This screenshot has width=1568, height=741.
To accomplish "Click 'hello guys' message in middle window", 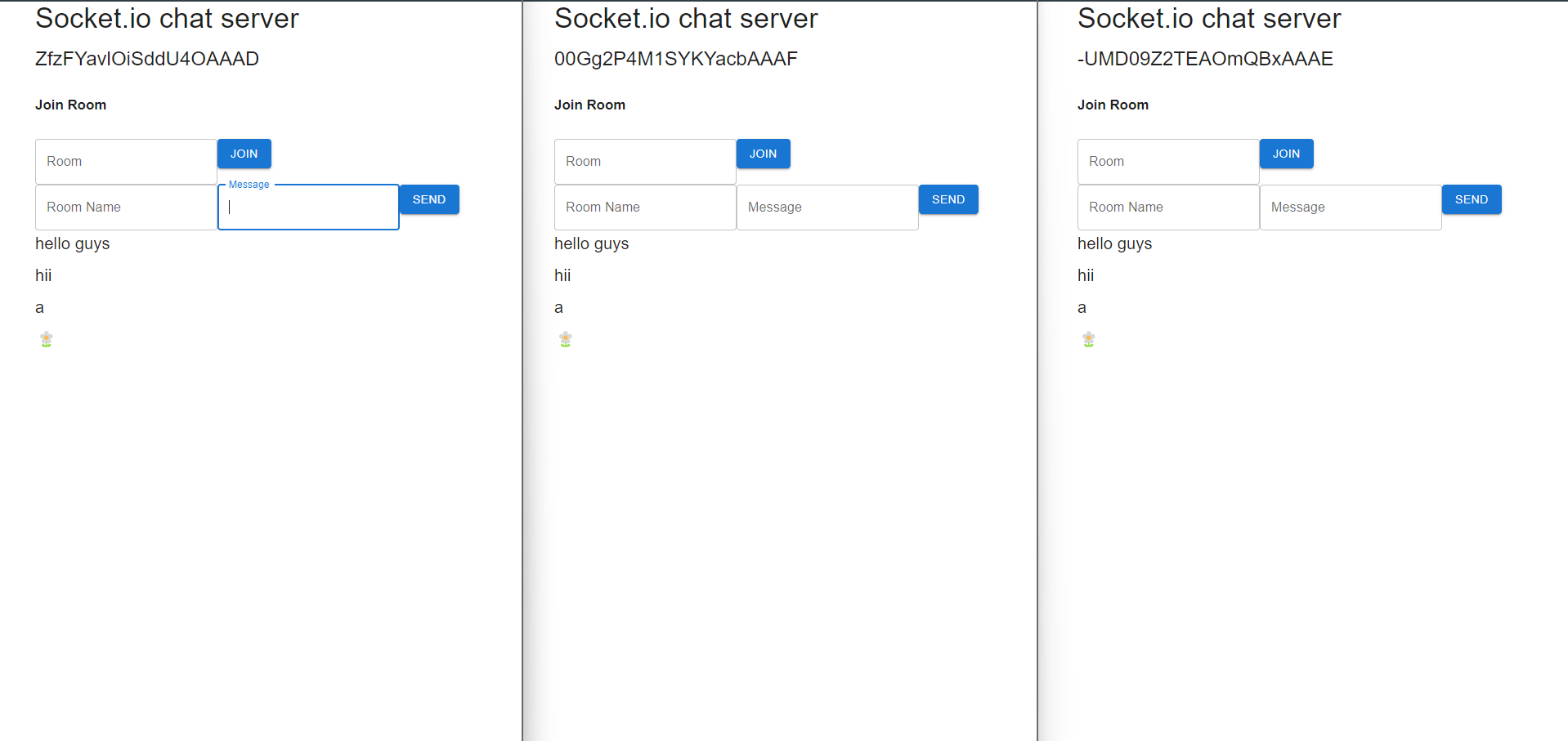I will (592, 244).
